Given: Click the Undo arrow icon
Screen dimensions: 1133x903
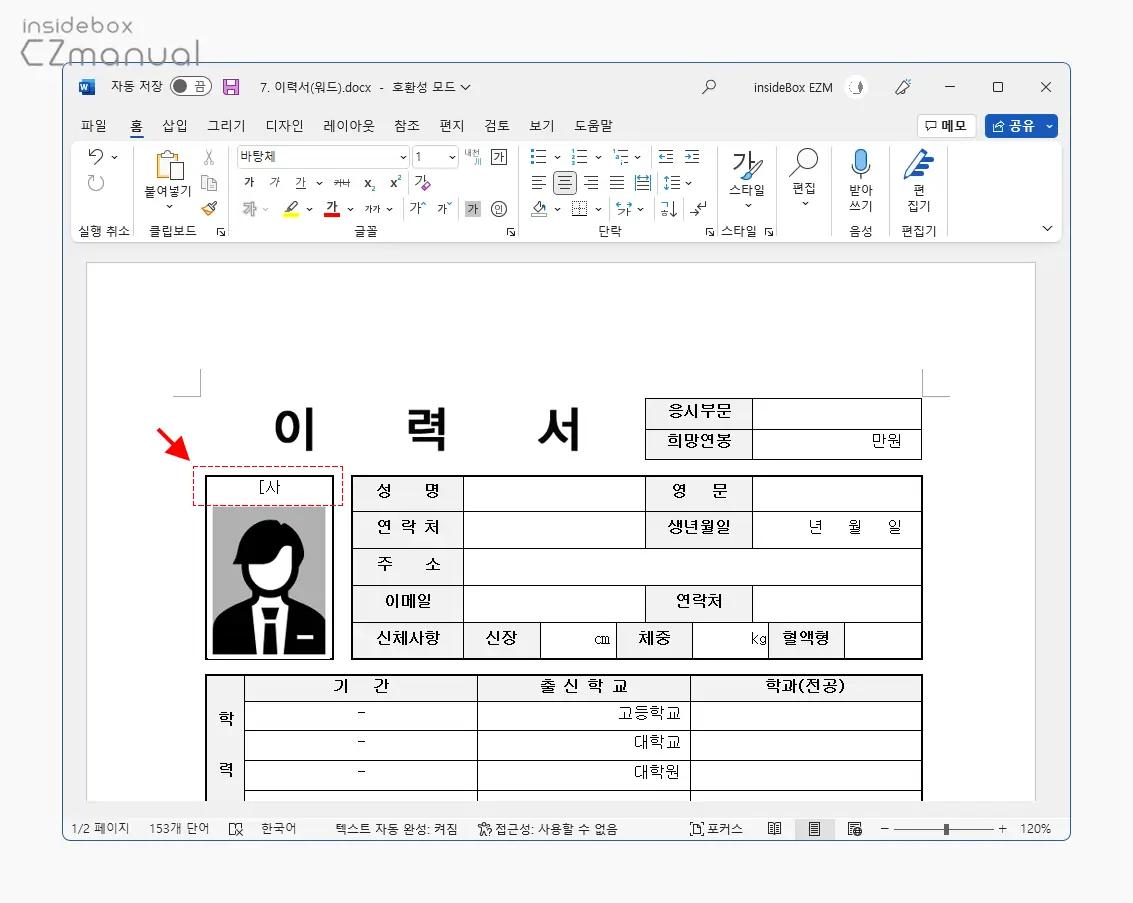Looking at the screenshot, I should 96,156.
